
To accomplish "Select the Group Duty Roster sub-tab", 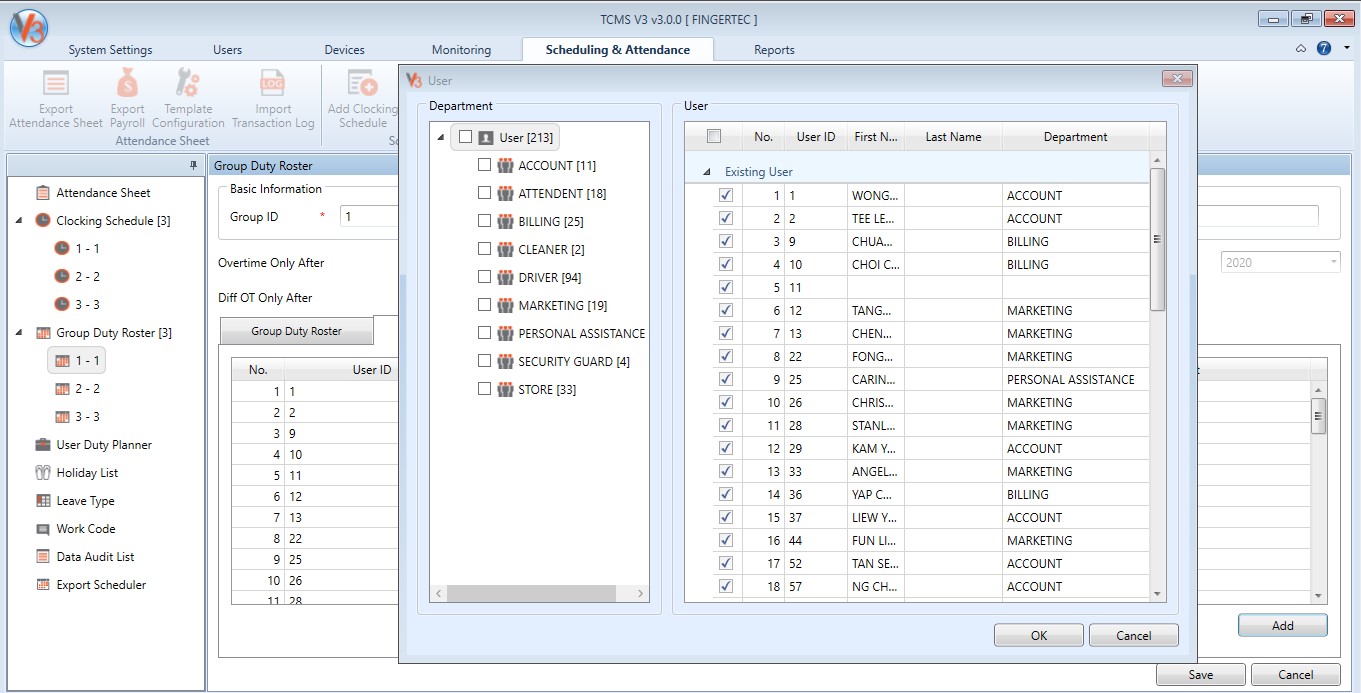I will coord(296,331).
